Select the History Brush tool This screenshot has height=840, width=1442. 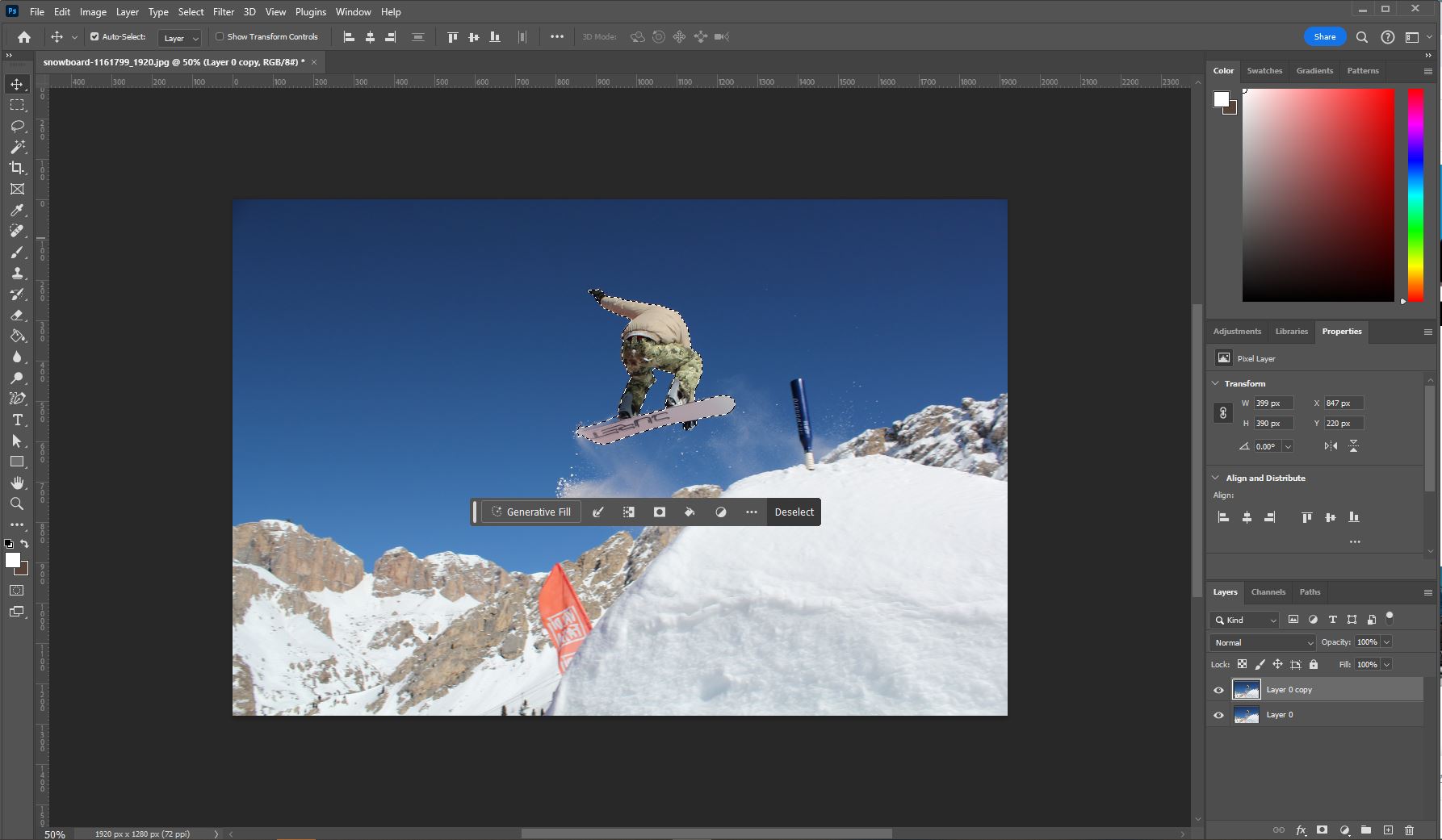[17, 294]
